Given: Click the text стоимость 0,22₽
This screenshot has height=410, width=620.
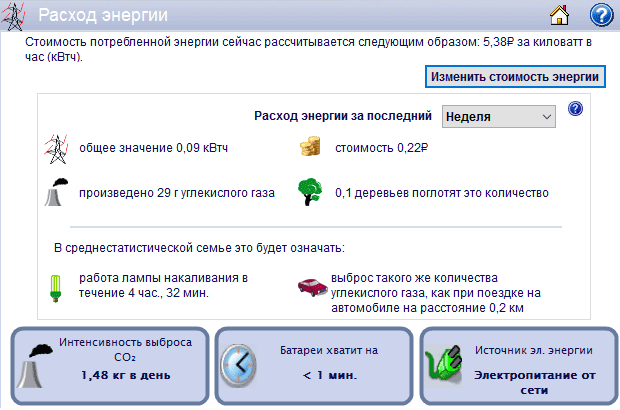Looking at the screenshot, I should pos(382,148).
